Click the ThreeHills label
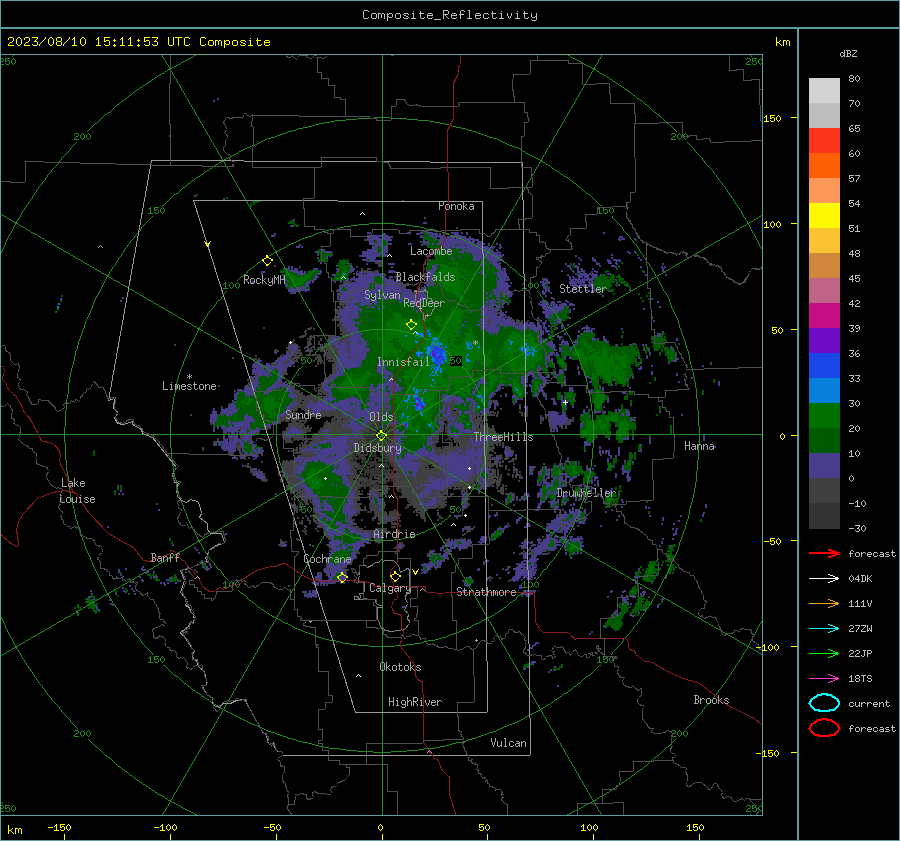Screen dimensions: 900x841 click(503, 437)
